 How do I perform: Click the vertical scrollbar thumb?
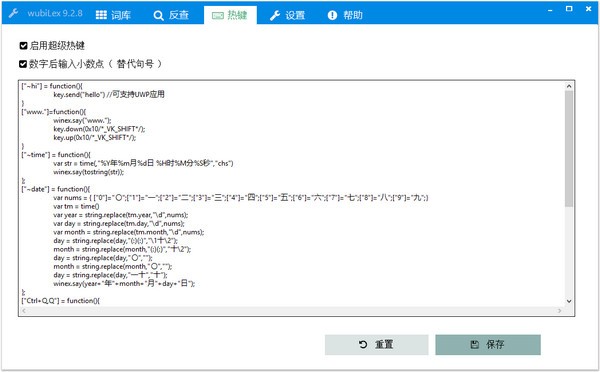click(x=569, y=148)
